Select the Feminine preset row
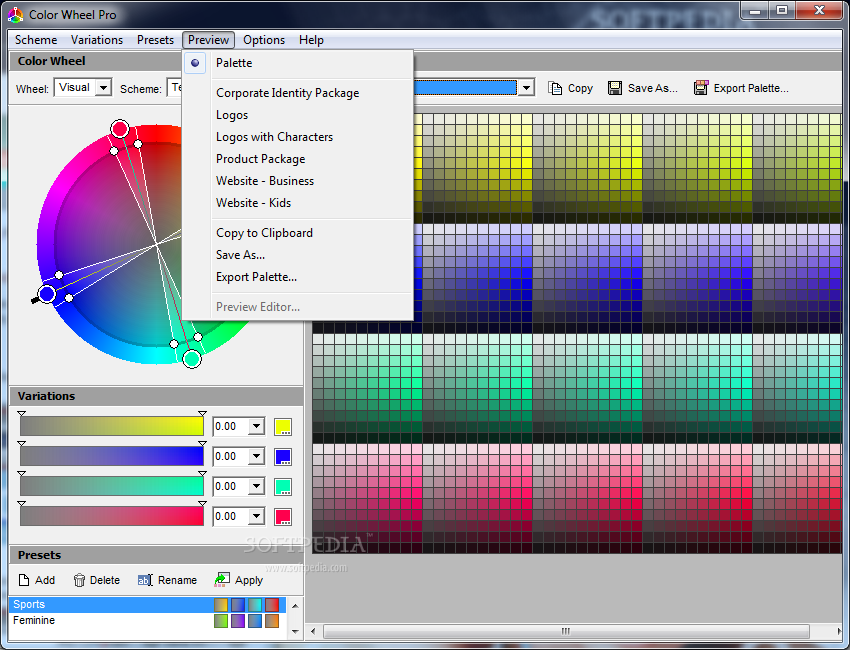The width and height of the screenshot is (850, 650). (147, 620)
